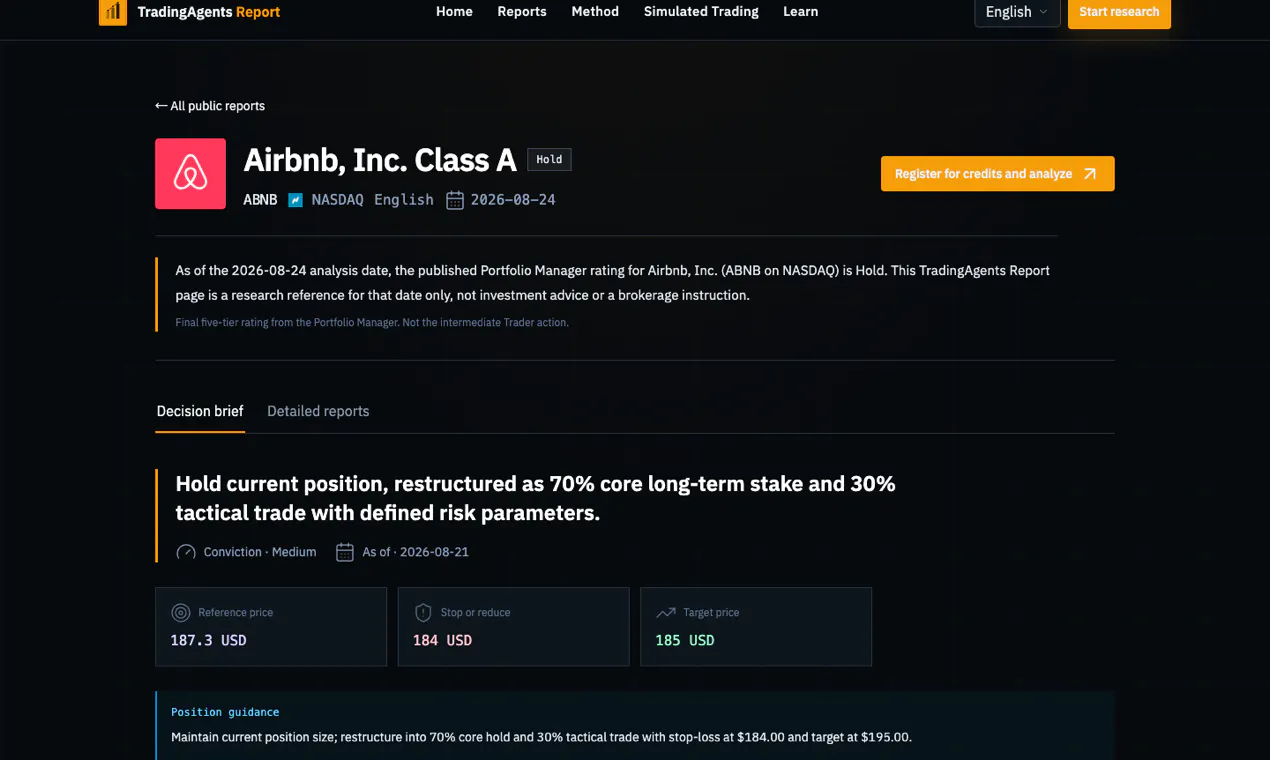Click the Final five-tier rating footnote

(372, 323)
